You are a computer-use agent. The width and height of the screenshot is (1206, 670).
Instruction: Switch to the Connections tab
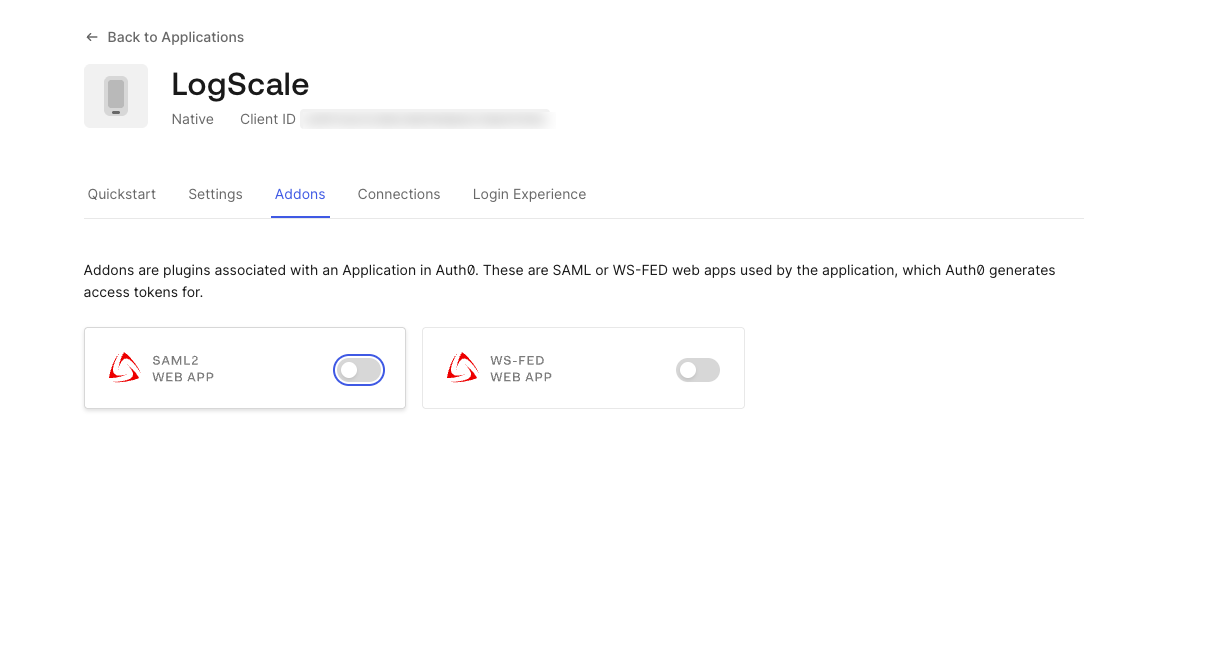click(398, 194)
